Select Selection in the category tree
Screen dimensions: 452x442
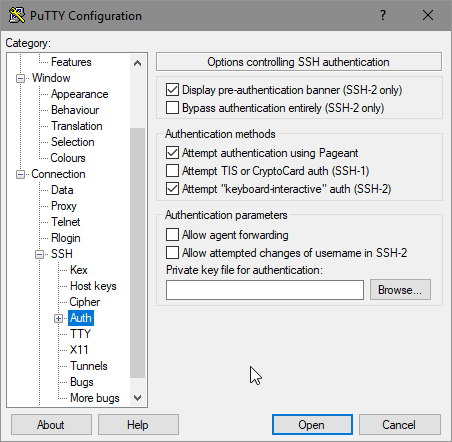(73, 142)
